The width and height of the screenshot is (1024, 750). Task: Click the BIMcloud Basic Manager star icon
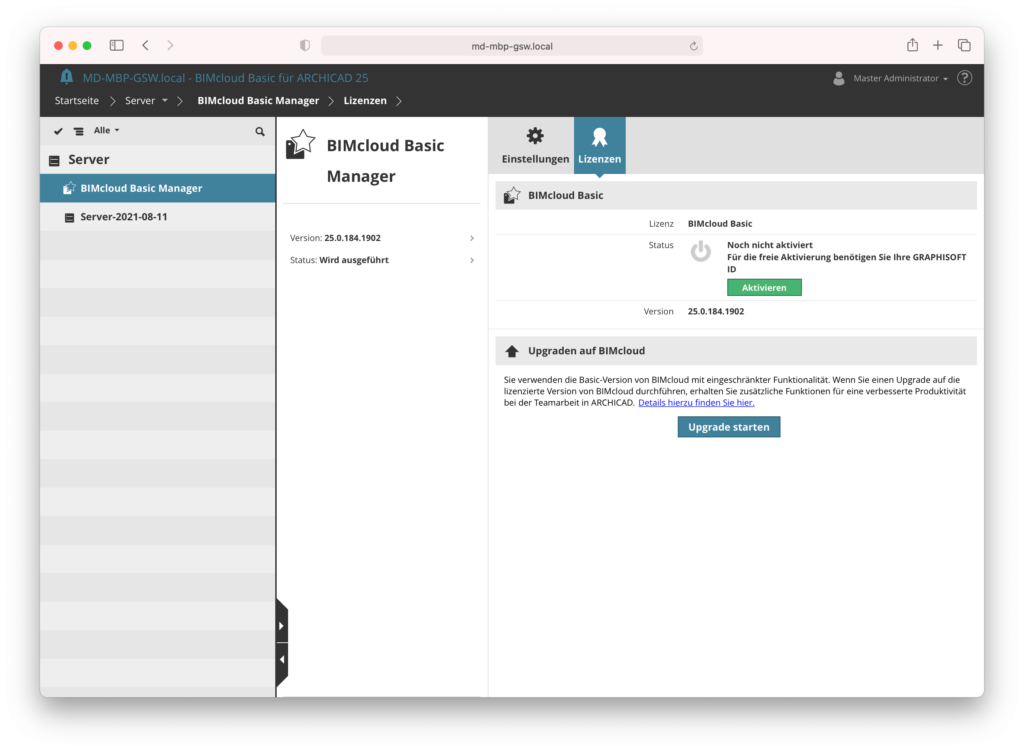(300, 143)
